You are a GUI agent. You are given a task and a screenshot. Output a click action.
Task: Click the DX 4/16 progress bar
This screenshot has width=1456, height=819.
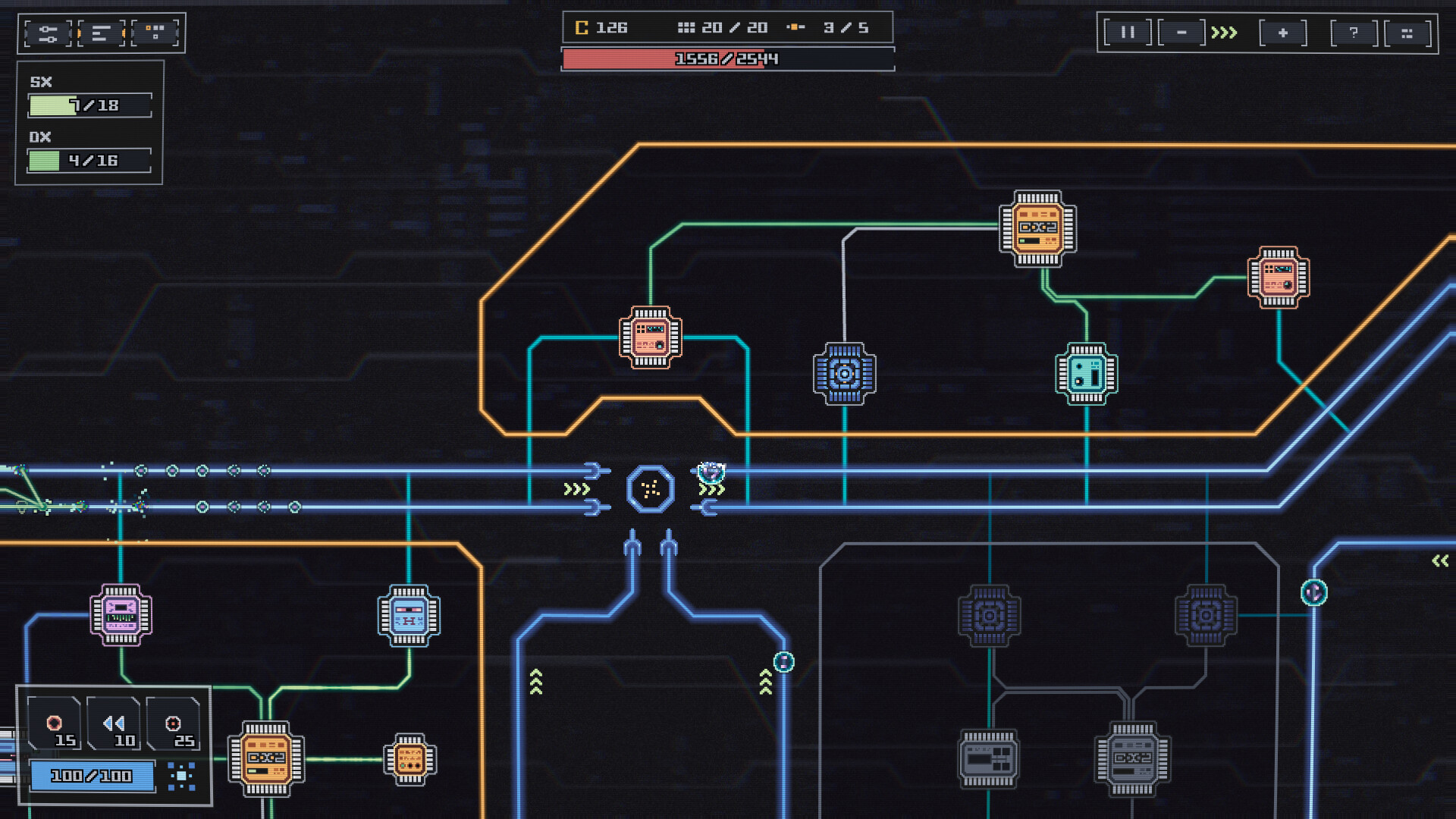89,161
